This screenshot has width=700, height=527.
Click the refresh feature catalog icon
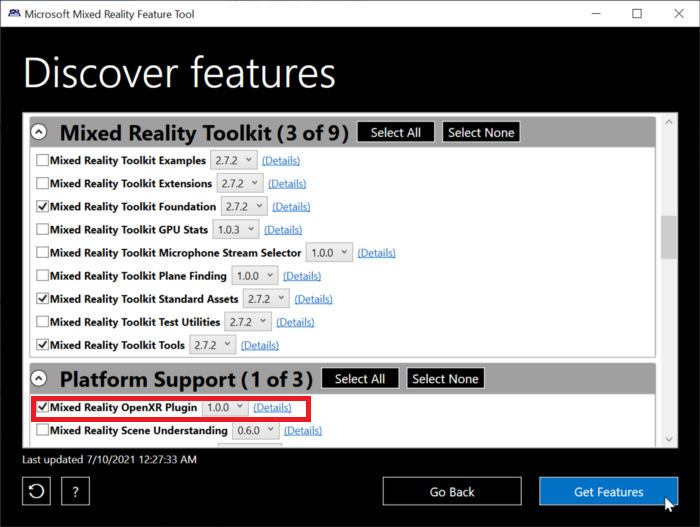click(36, 491)
